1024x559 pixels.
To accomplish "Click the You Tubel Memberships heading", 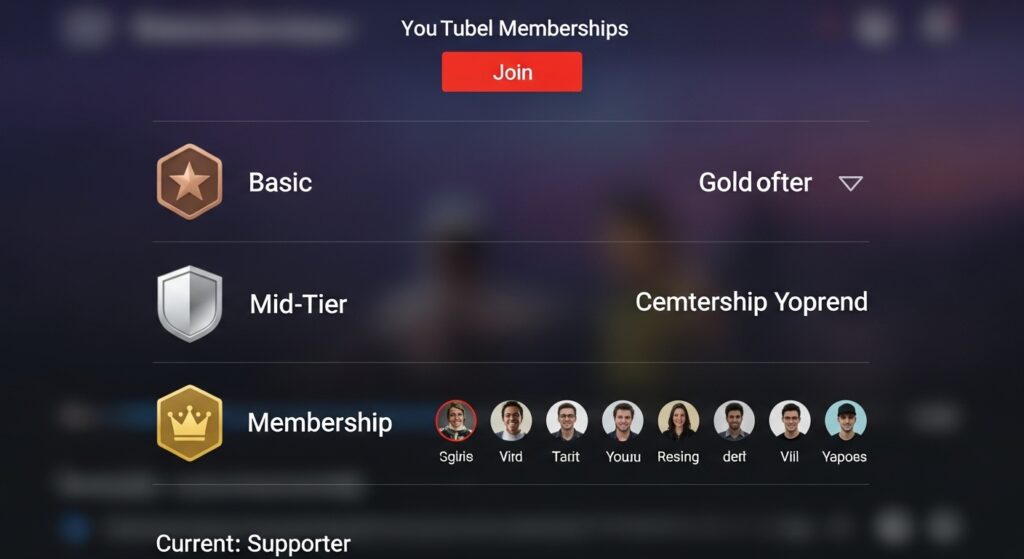I will coord(514,28).
